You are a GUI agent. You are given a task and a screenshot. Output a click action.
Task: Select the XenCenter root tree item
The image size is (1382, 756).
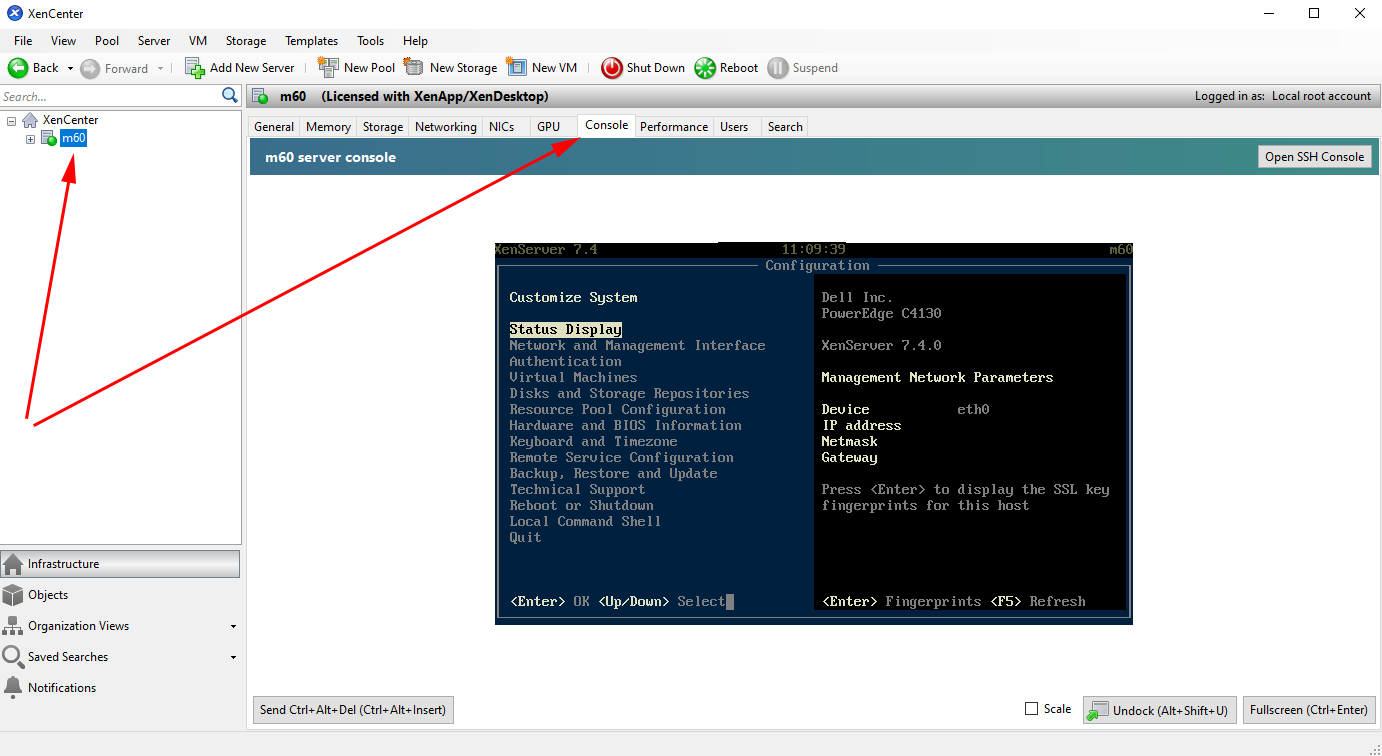point(70,120)
